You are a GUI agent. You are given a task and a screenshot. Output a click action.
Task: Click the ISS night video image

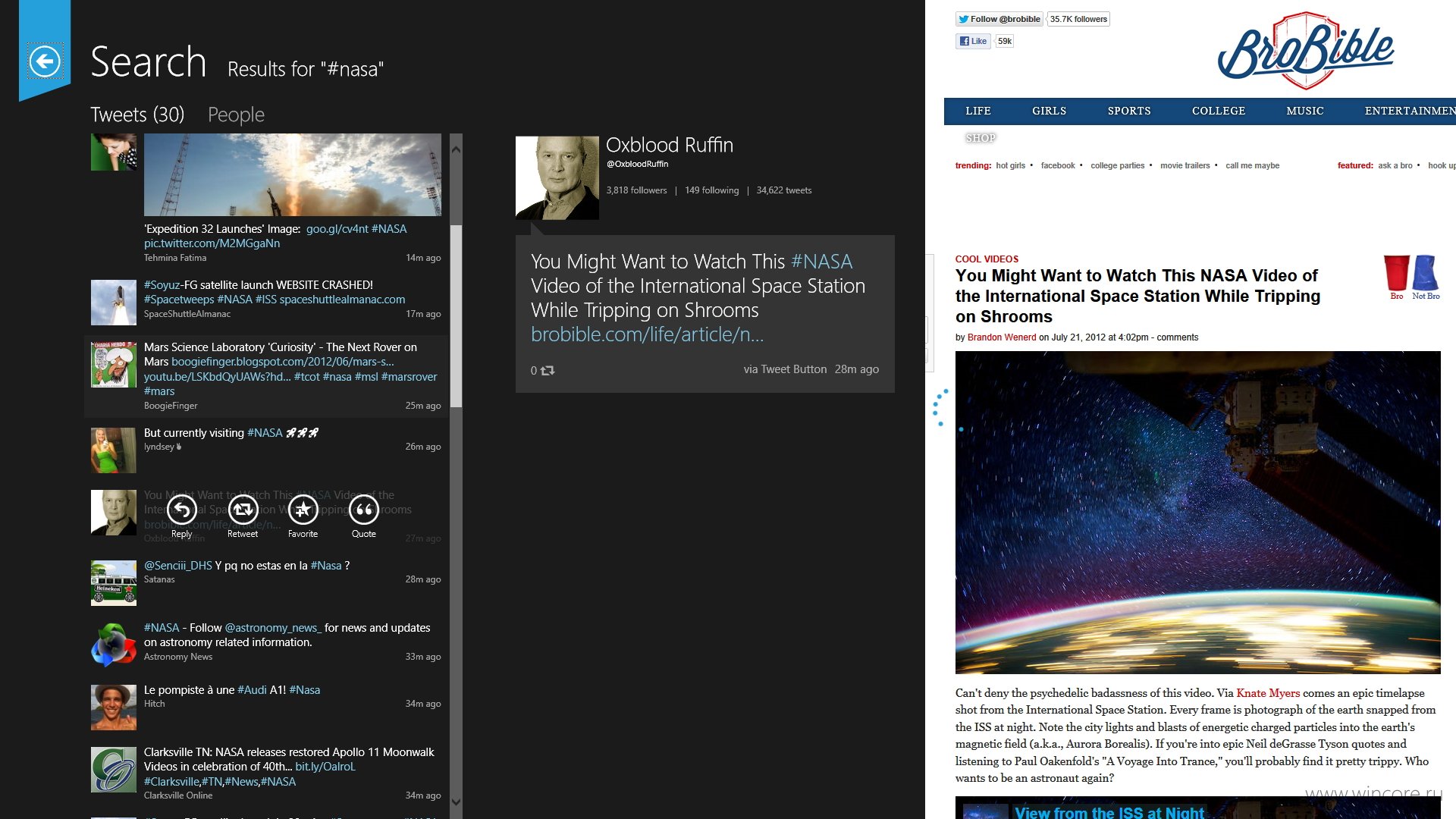(x=1197, y=512)
